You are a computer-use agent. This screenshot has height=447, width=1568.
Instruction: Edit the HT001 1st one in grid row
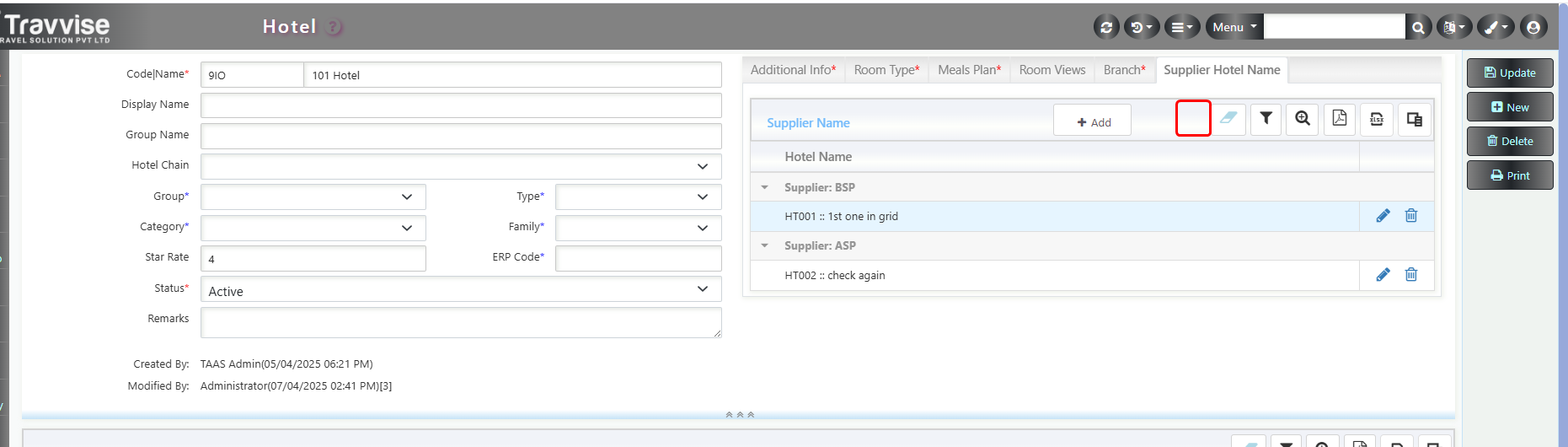1383,216
